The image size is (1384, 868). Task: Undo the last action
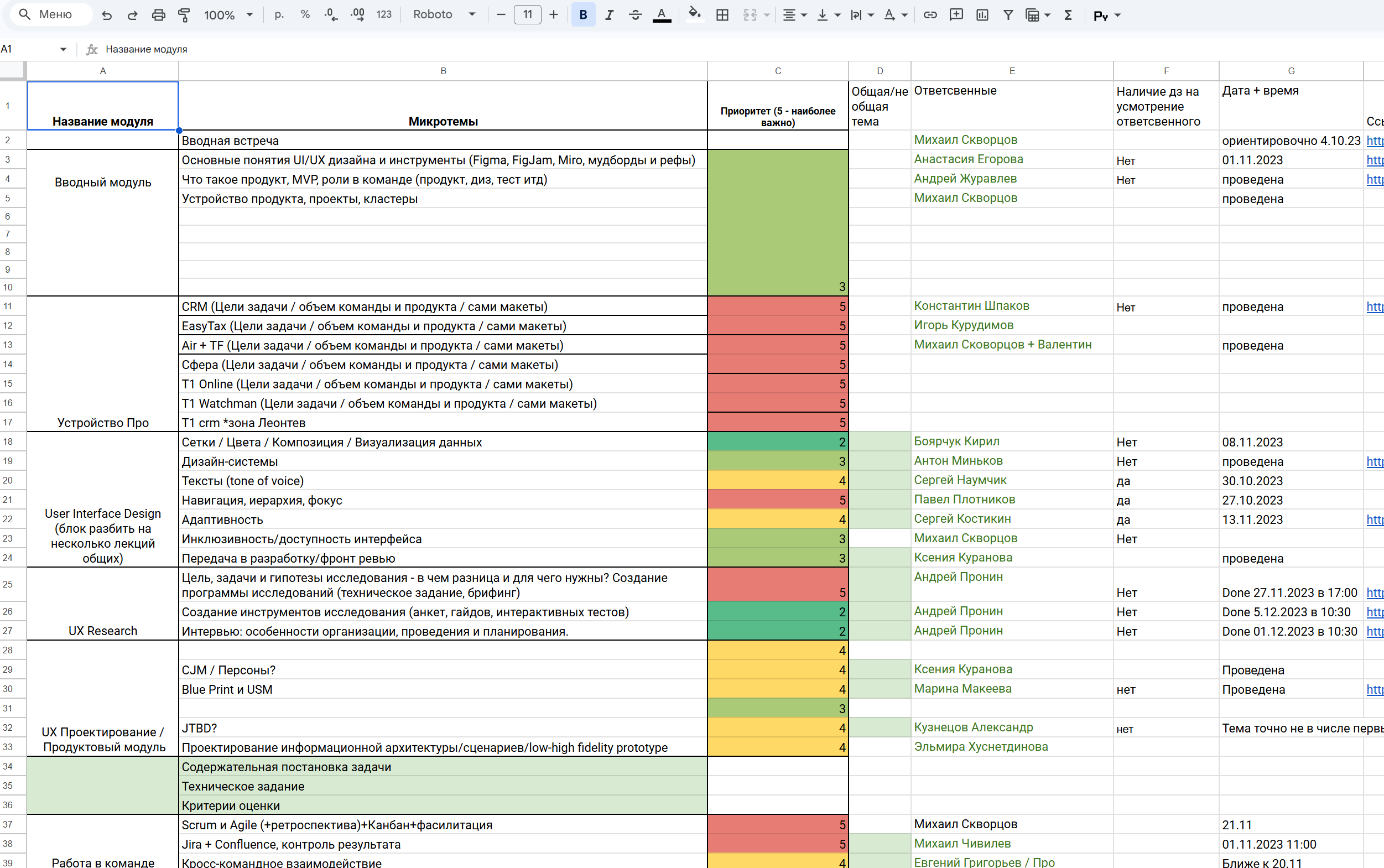coord(107,15)
